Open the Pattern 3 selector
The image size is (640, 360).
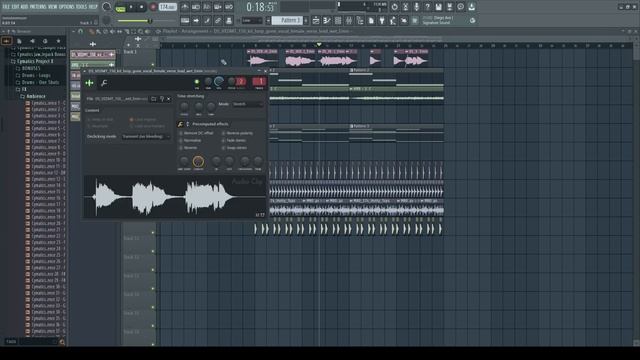287,20
